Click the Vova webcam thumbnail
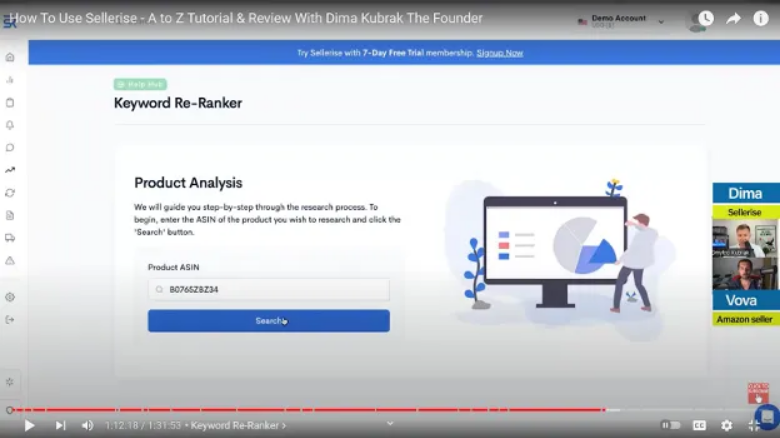Viewport: 780px width, 438px height. 744,274
